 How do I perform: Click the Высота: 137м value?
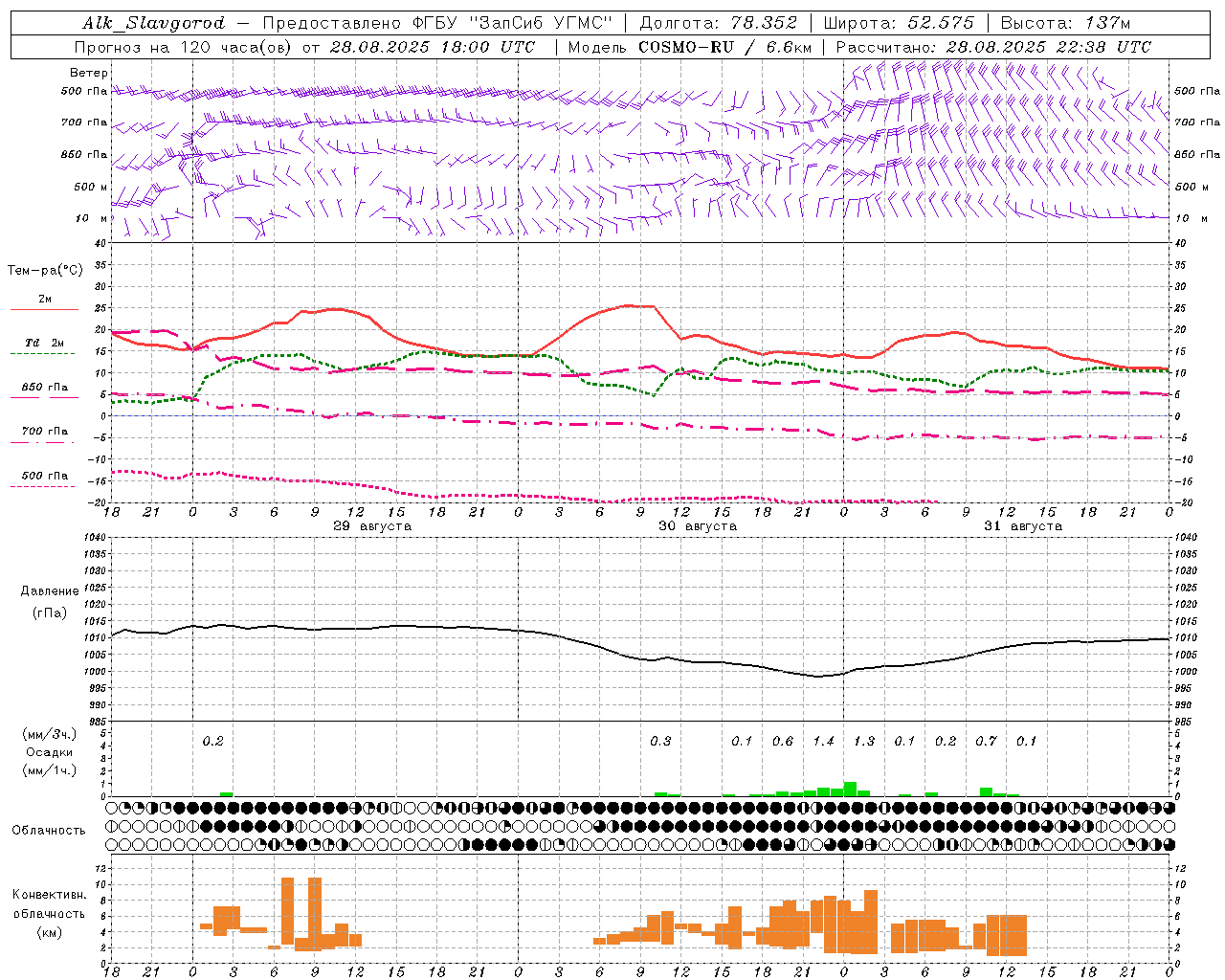[1065, 23]
